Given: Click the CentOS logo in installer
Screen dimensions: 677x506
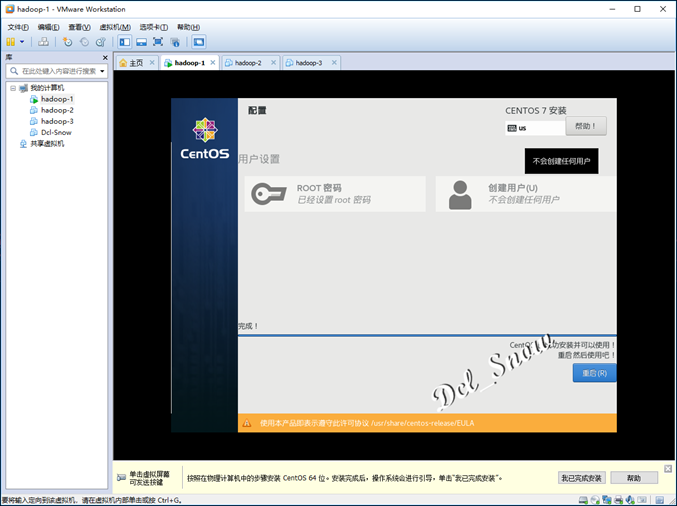Looking at the screenshot, I should point(205,139).
